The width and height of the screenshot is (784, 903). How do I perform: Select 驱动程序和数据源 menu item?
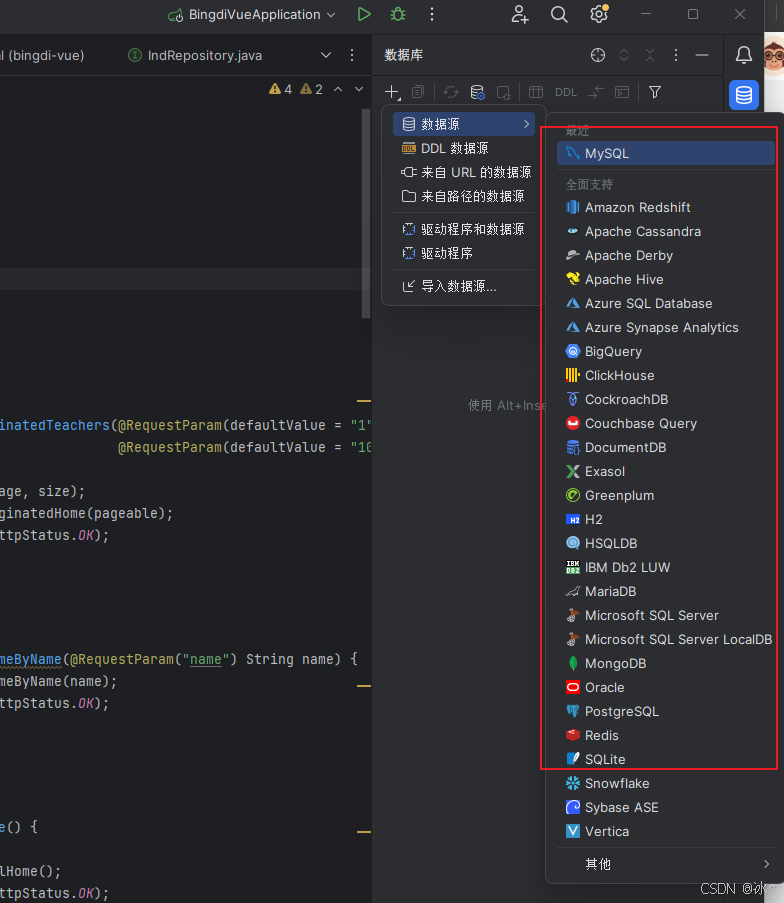464,229
